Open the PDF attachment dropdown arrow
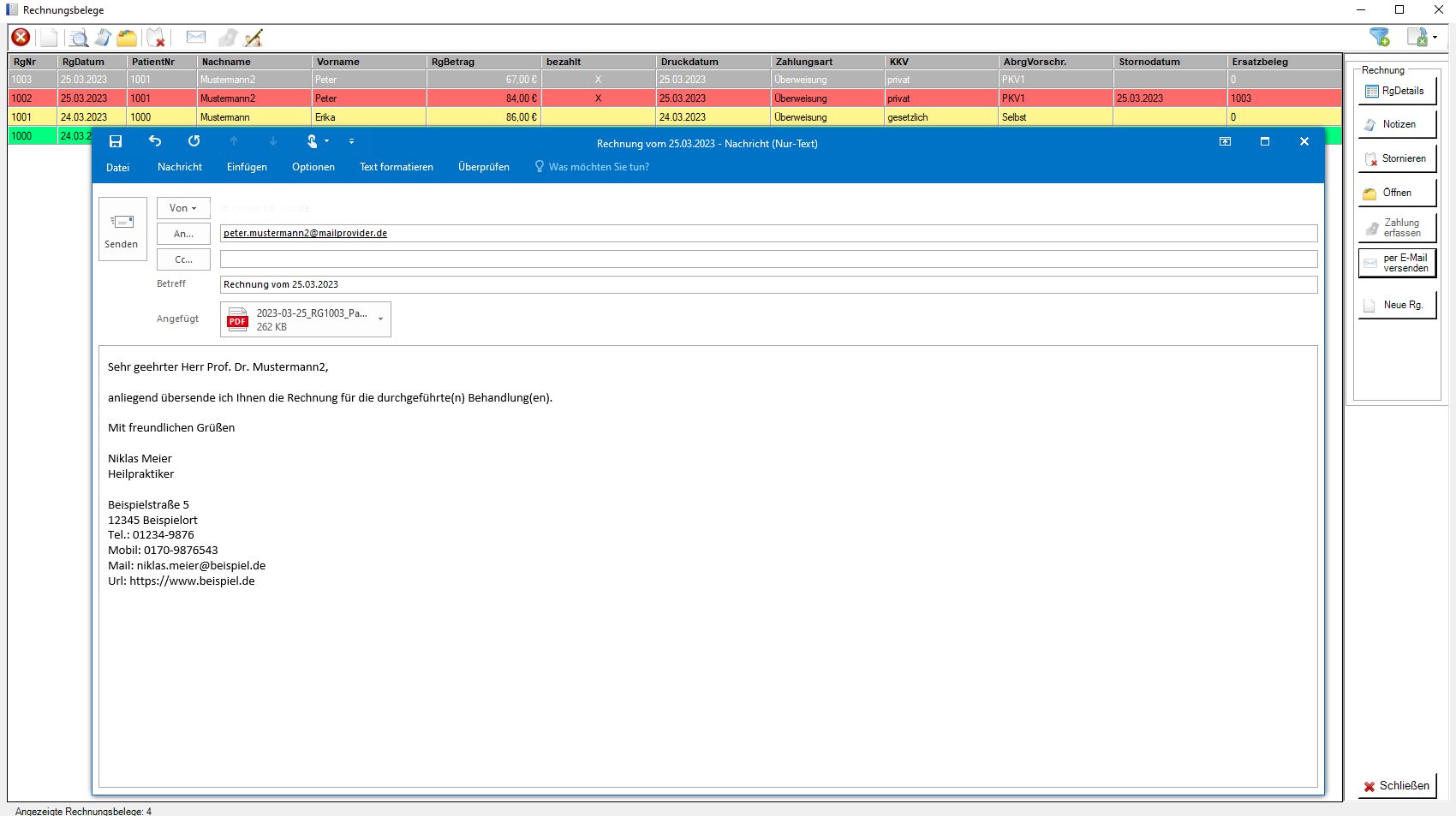Image resolution: width=1456 pixels, height=816 pixels. coord(380,319)
